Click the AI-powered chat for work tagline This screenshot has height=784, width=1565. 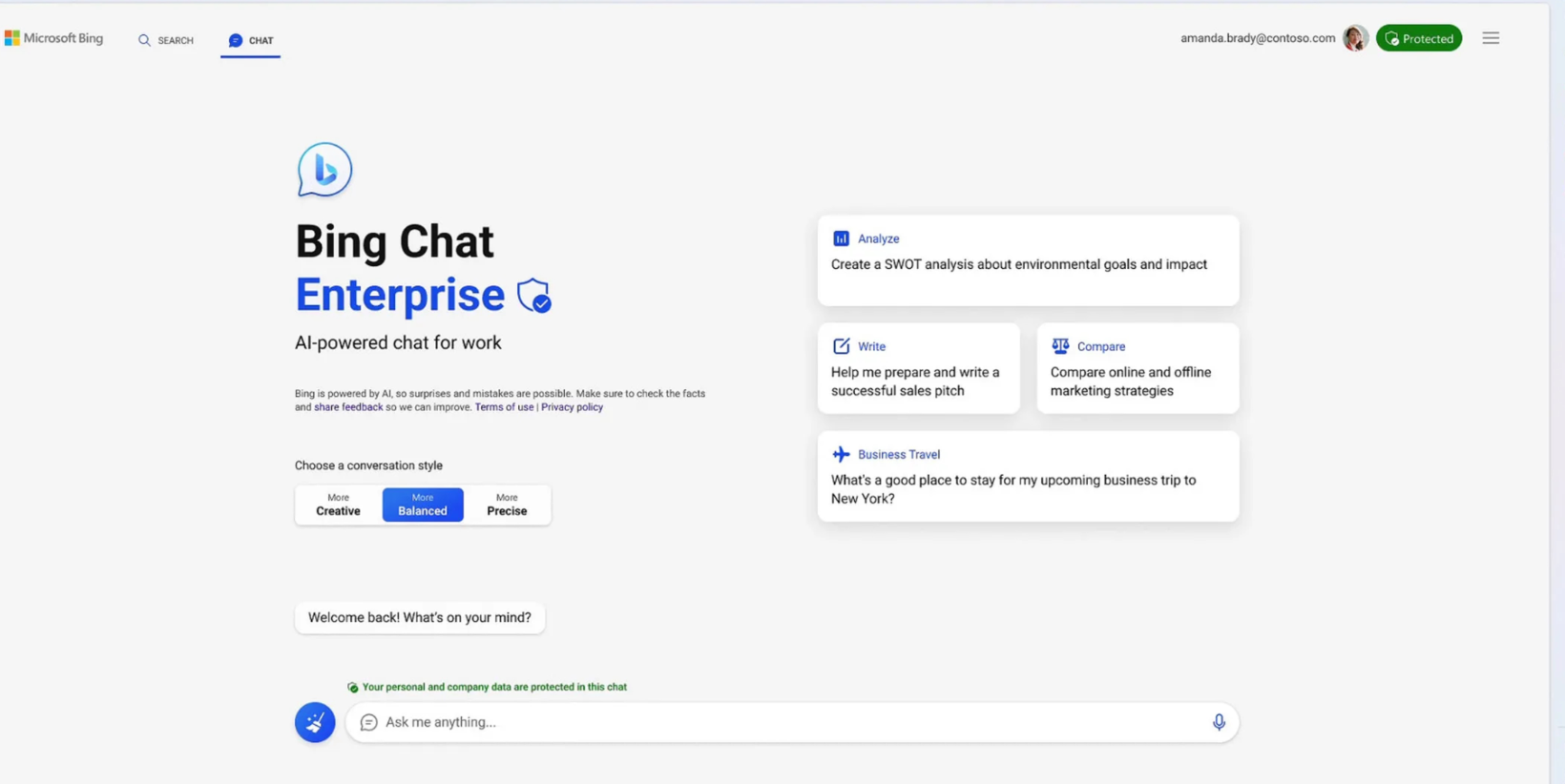click(x=398, y=342)
